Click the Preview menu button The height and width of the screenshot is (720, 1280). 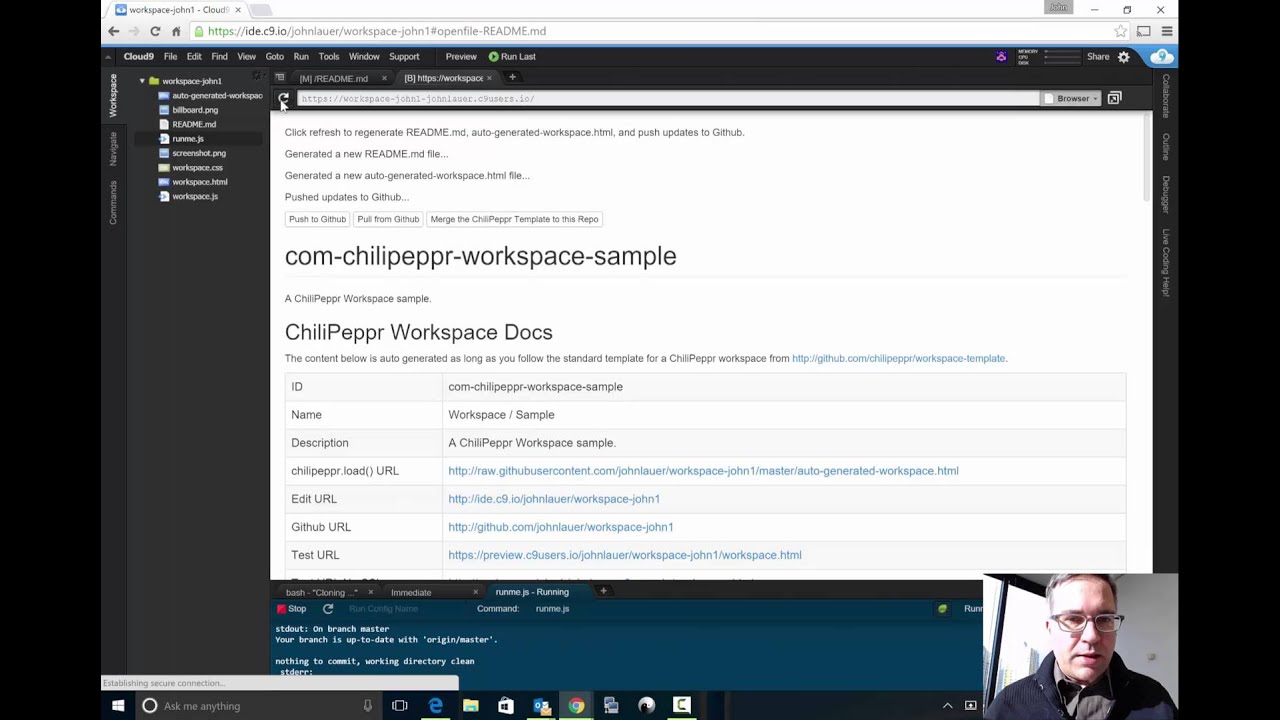461,57
